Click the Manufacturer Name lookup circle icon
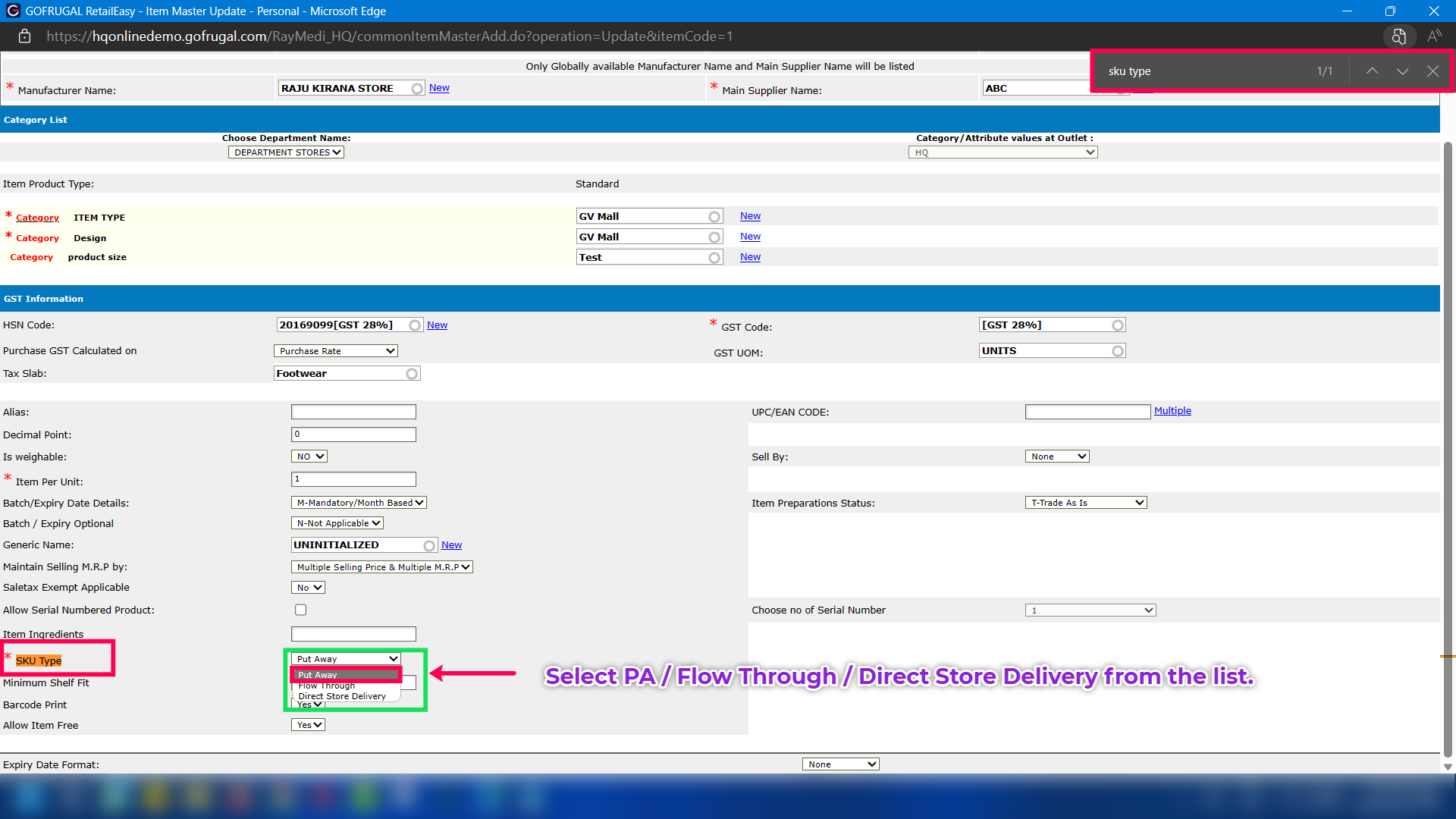 (x=417, y=89)
